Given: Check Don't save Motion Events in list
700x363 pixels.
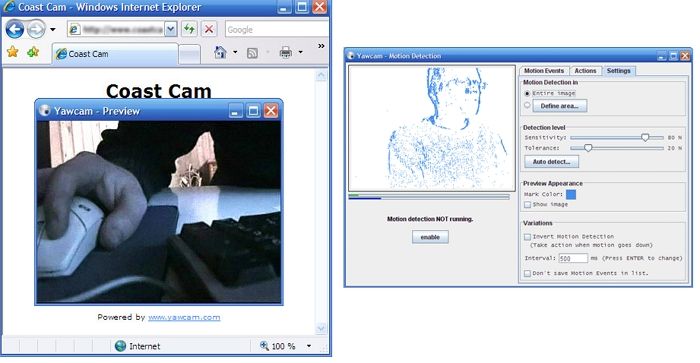Looking at the screenshot, I should pyautogui.click(x=527, y=273).
